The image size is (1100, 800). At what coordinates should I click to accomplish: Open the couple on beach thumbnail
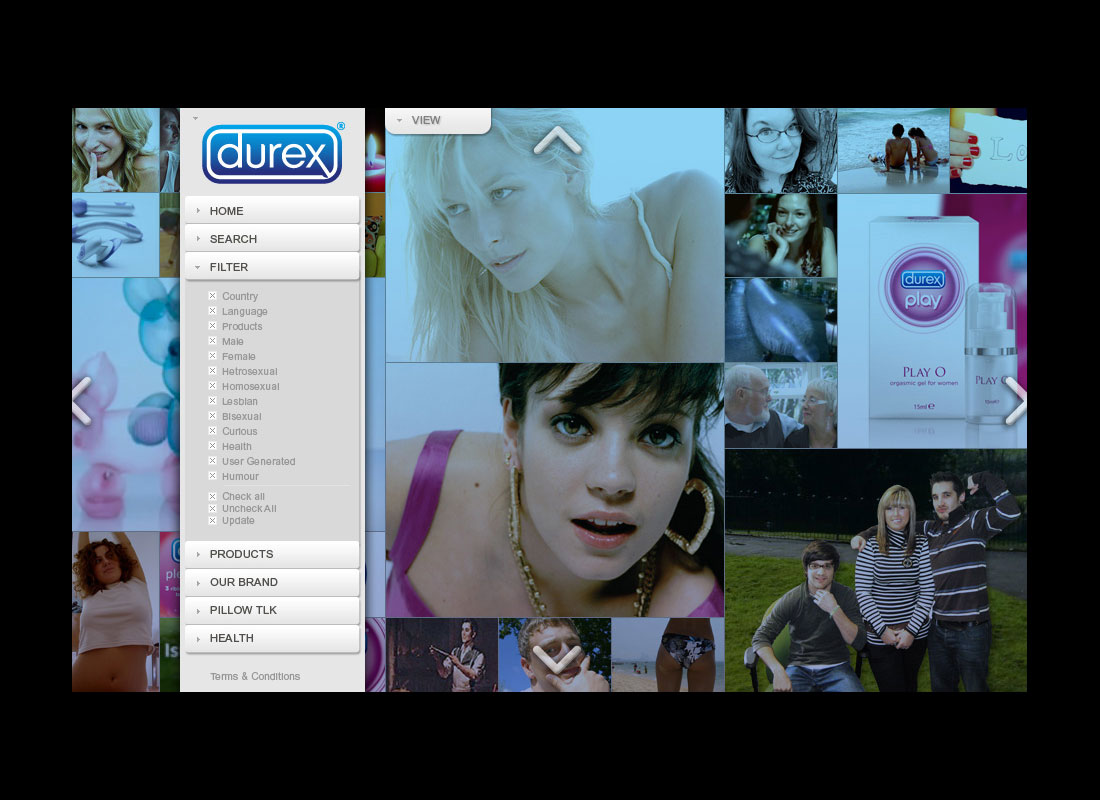[894, 150]
